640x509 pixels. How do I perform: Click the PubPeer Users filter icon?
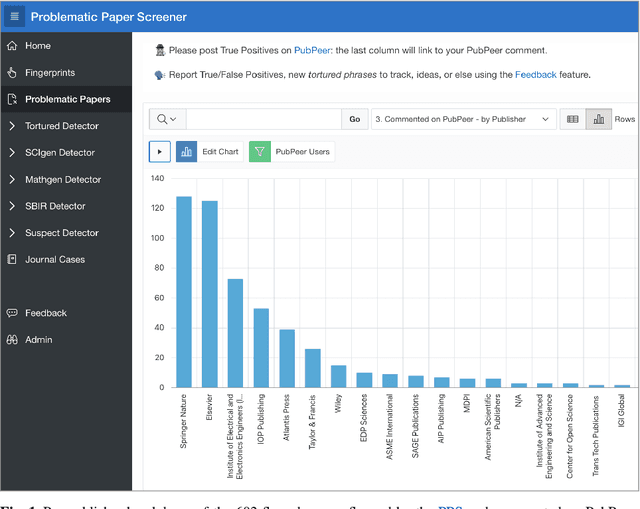260,152
